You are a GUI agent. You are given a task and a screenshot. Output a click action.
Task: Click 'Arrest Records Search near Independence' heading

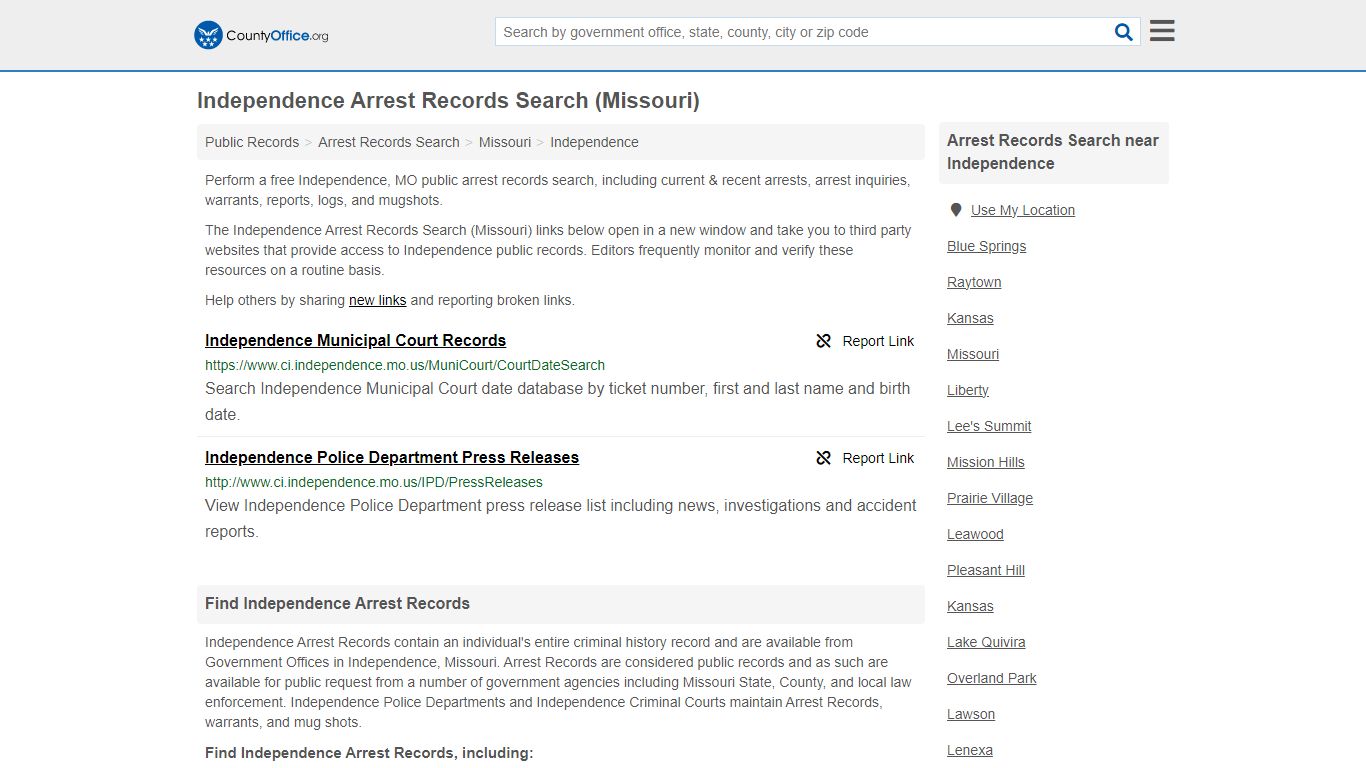pyautogui.click(x=1053, y=152)
